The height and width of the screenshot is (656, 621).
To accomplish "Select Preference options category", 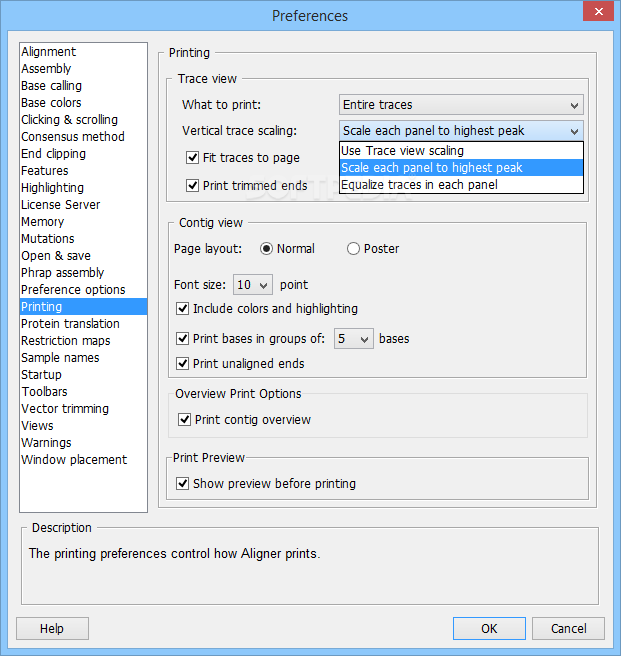I will tap(83, 290).
